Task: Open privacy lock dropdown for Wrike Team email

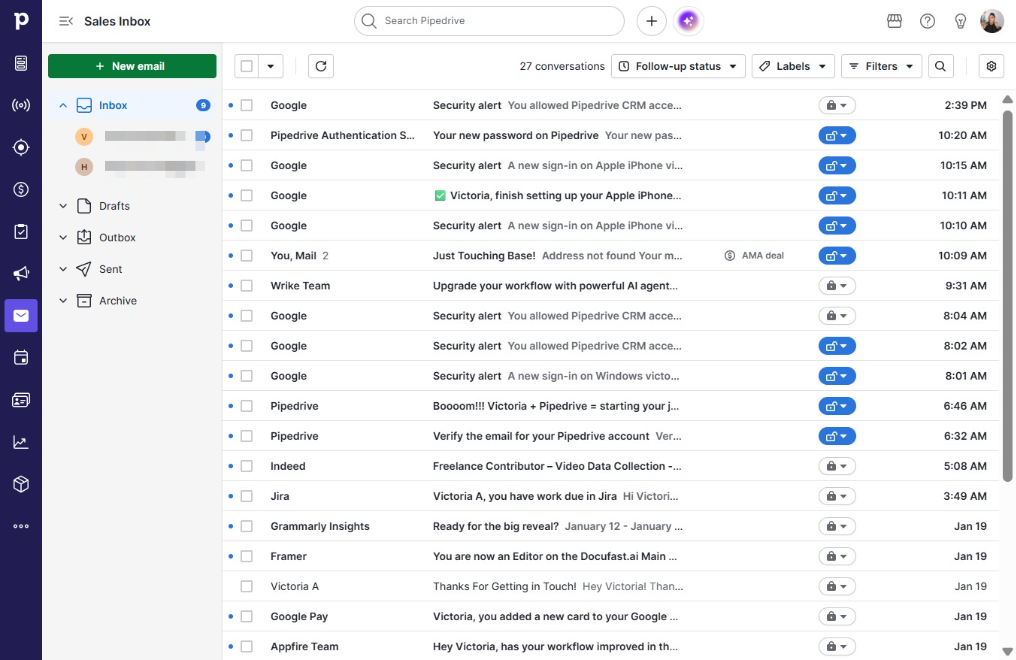Action: [x=837, y=286]
